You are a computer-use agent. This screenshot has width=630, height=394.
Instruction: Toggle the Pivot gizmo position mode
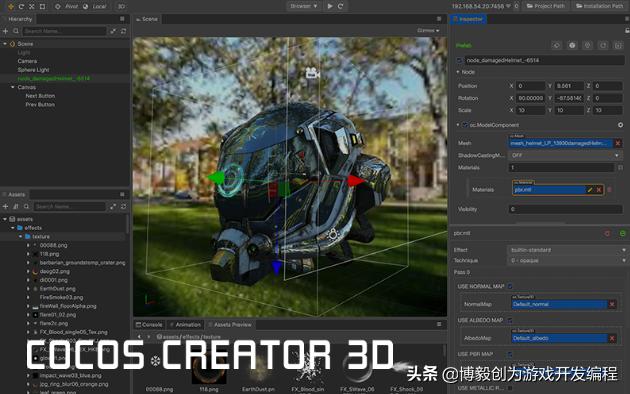67,6
